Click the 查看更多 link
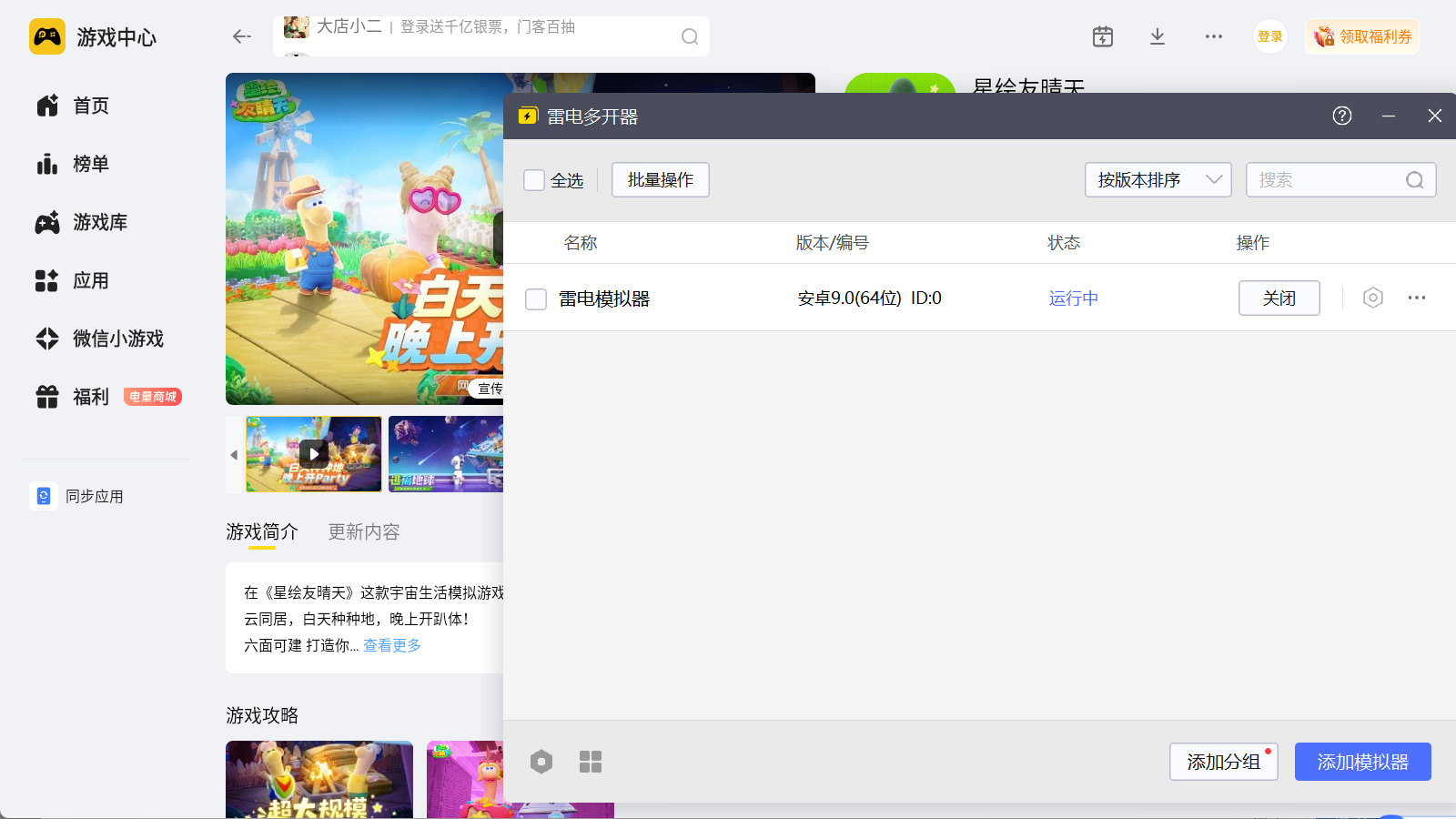The height and width of the screenshot is (819, 1456). point(392,645)
